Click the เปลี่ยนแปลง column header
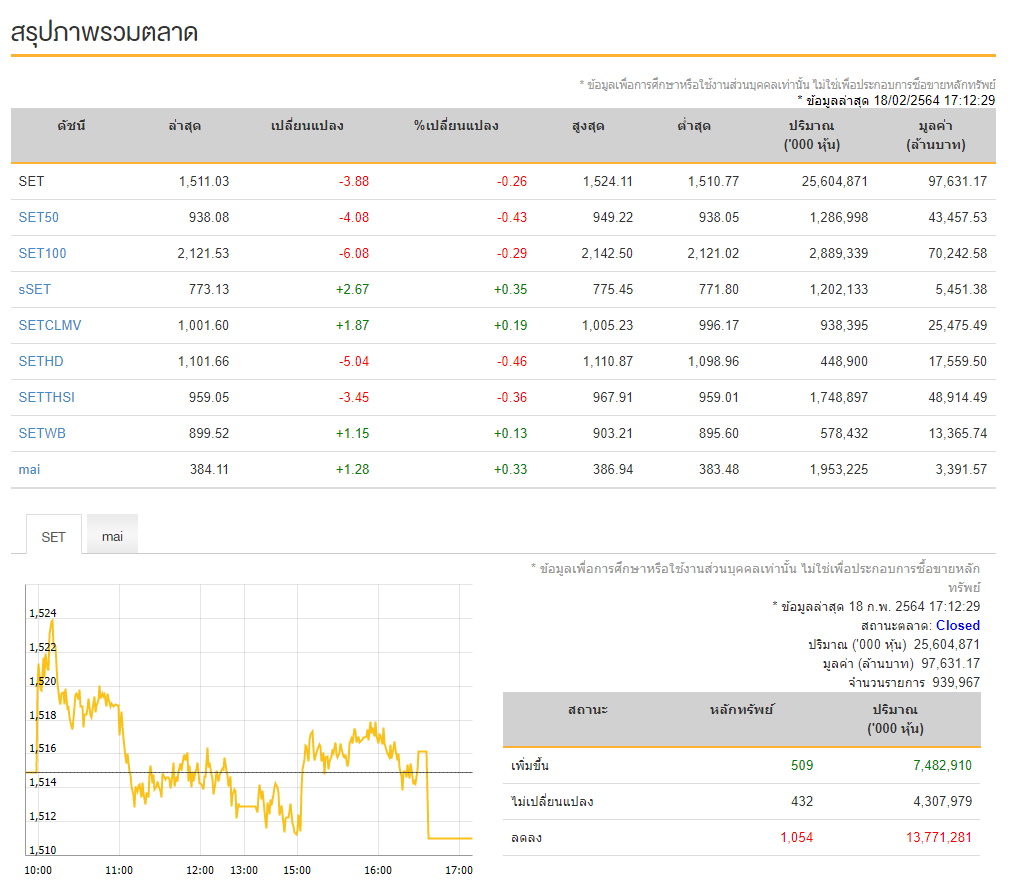The width and height of the screenshot is (1014, 895). tap(307, 125)
